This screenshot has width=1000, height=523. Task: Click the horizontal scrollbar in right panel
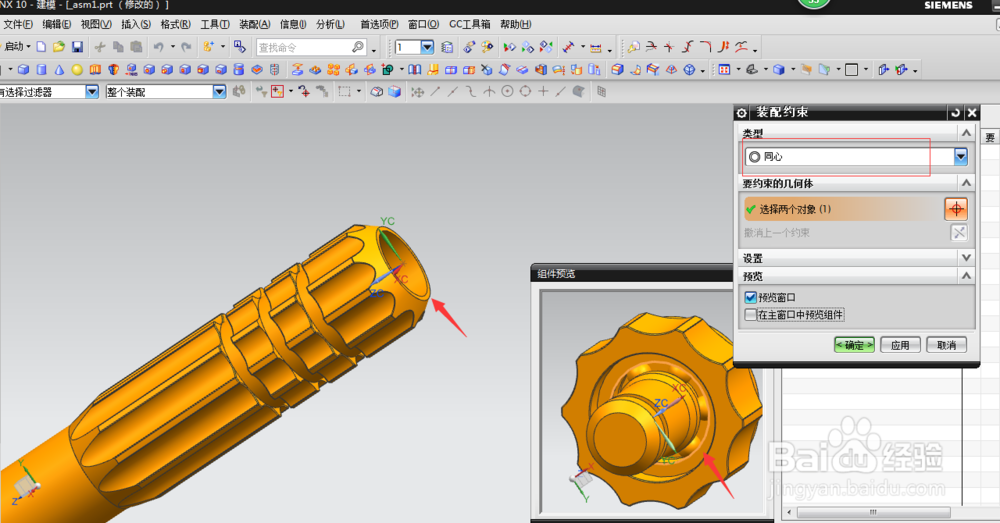(x=873, y=512)
